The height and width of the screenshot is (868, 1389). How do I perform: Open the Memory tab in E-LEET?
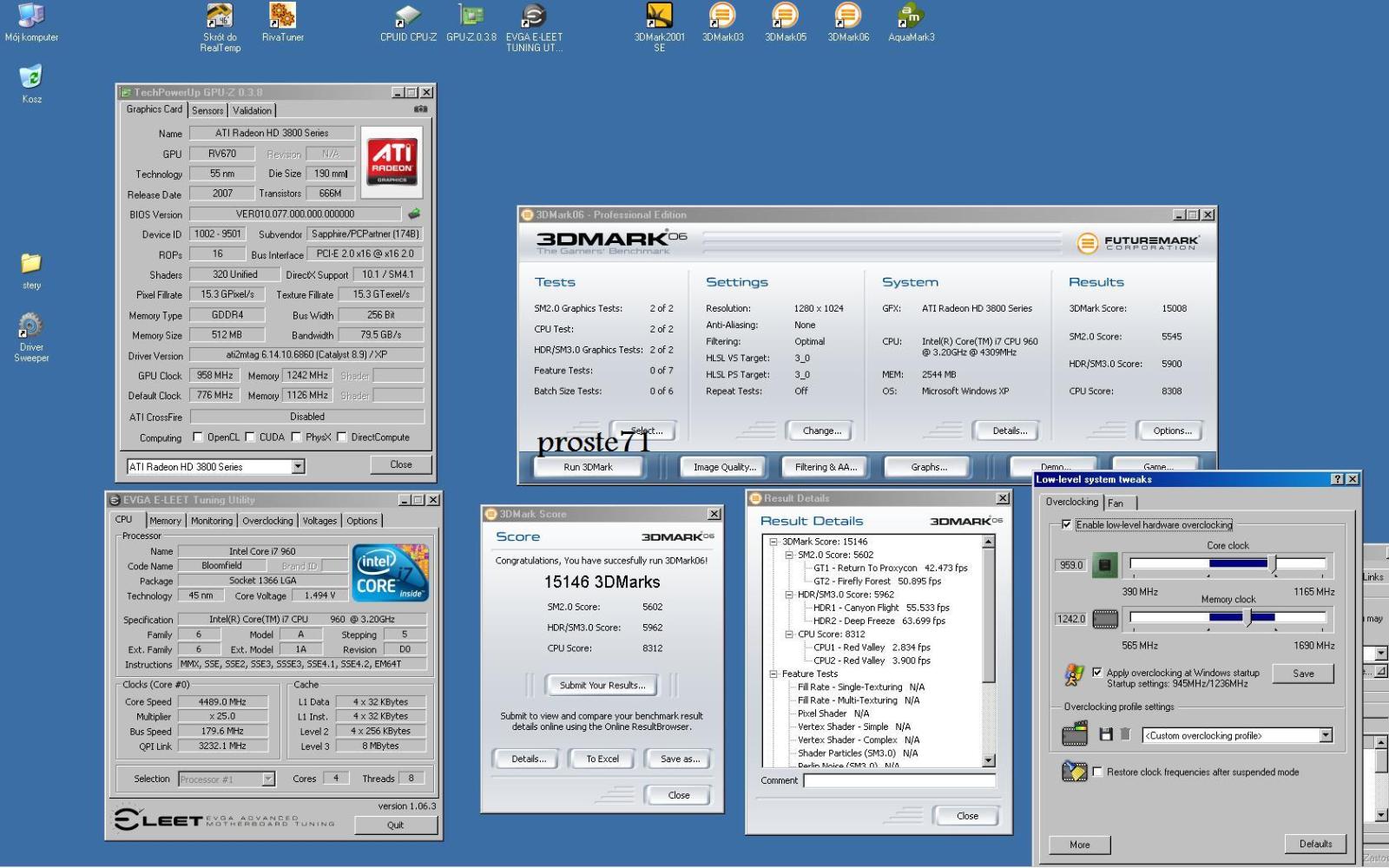tap(165, 521)
